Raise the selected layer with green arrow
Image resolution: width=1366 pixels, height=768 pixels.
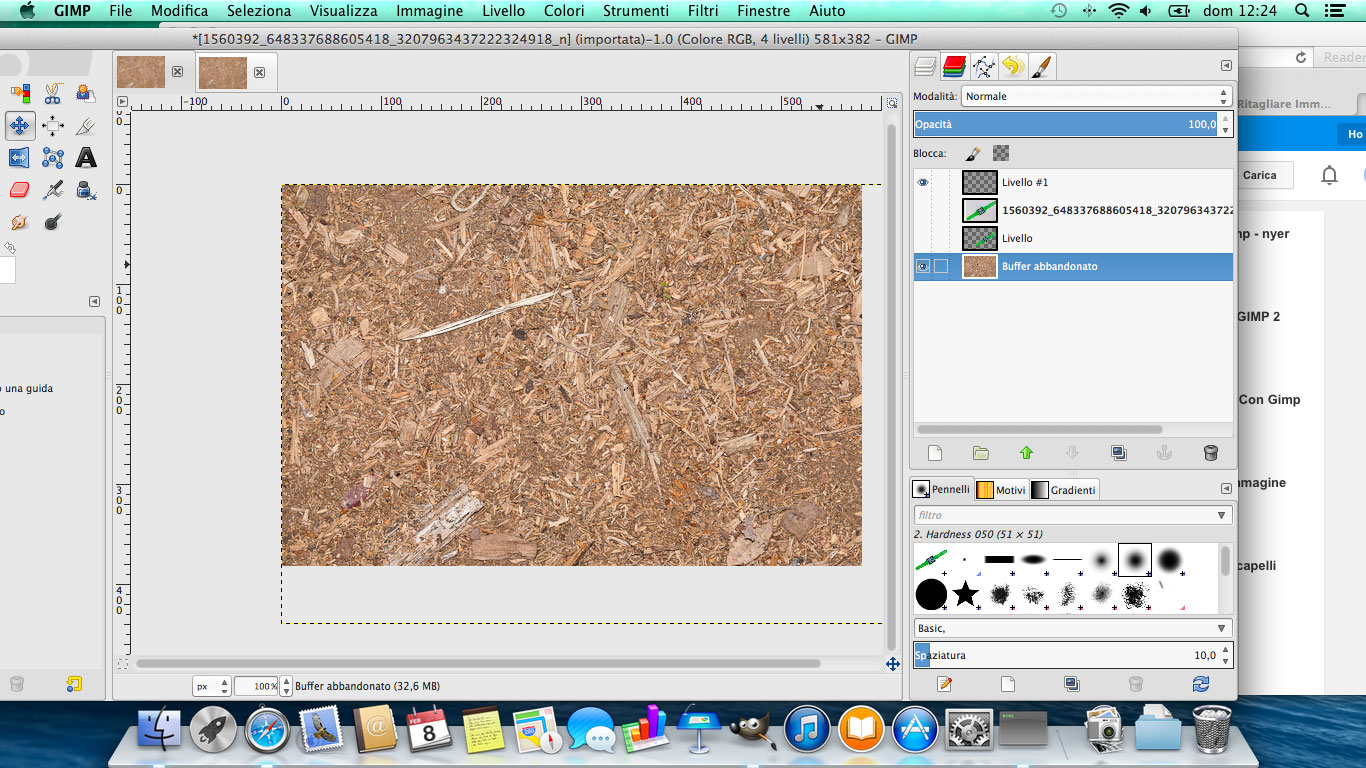click(1026, 453)
